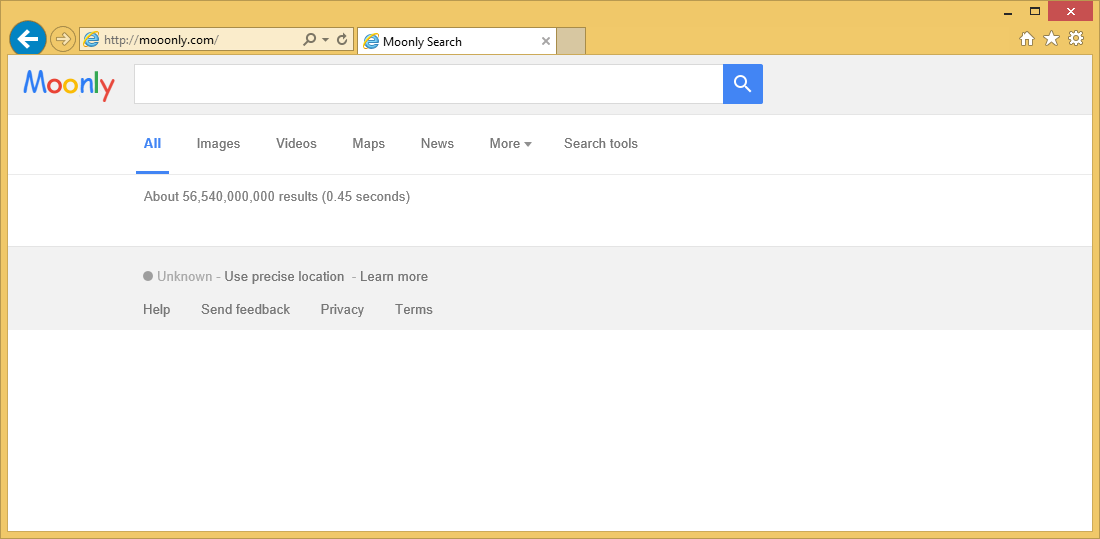This screenshot has height=539, width=1100.
Task: Open the Privacy footer link
Action: [342, 310]
